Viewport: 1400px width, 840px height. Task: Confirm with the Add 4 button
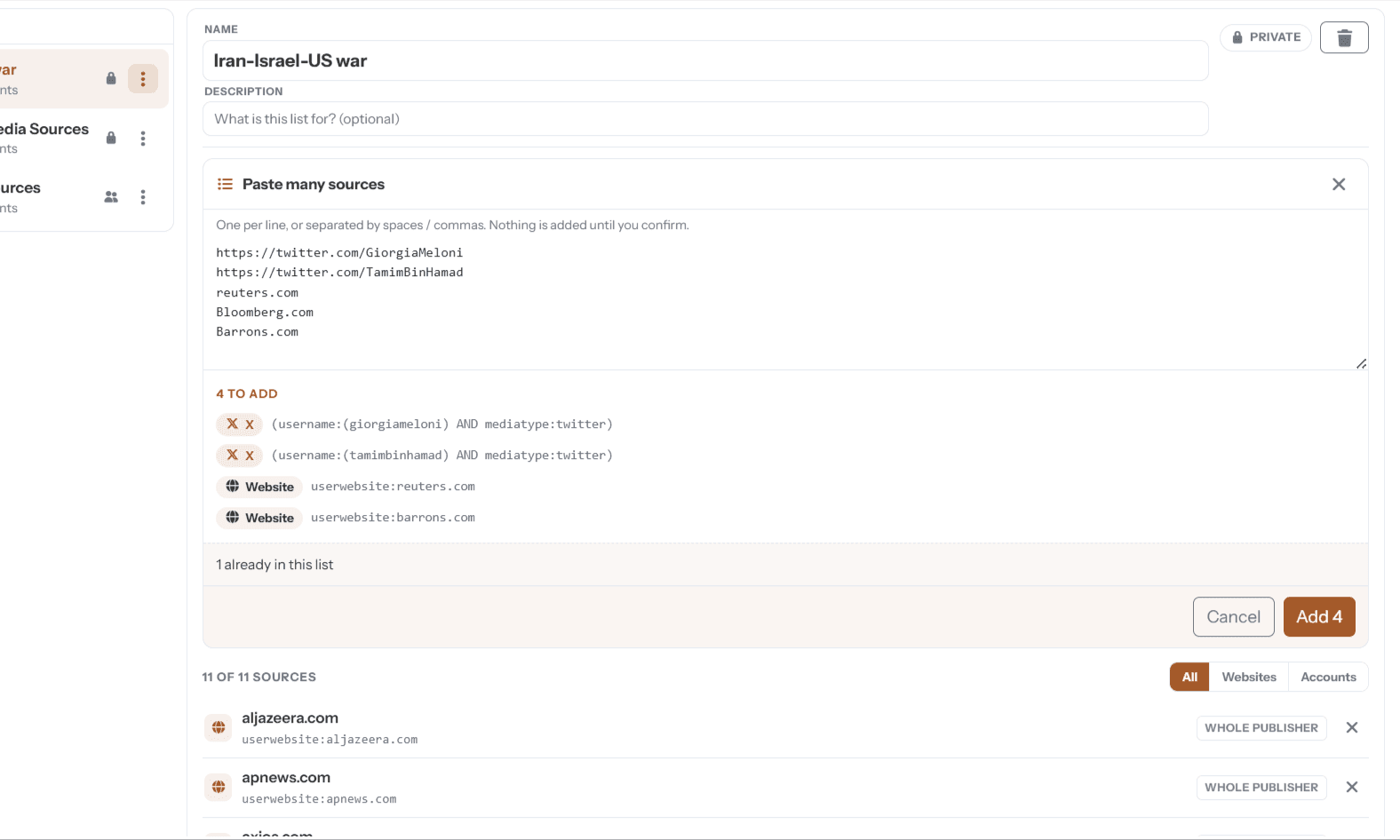[1319, 617]
